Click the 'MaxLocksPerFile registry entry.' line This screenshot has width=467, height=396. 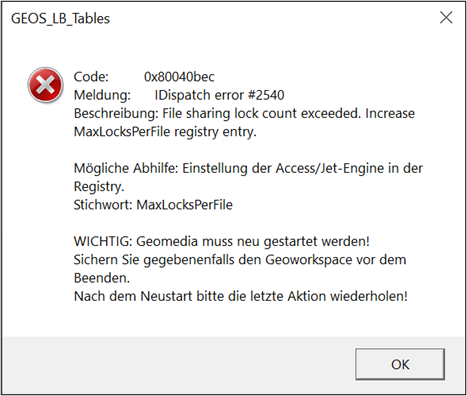pos(165,132)
